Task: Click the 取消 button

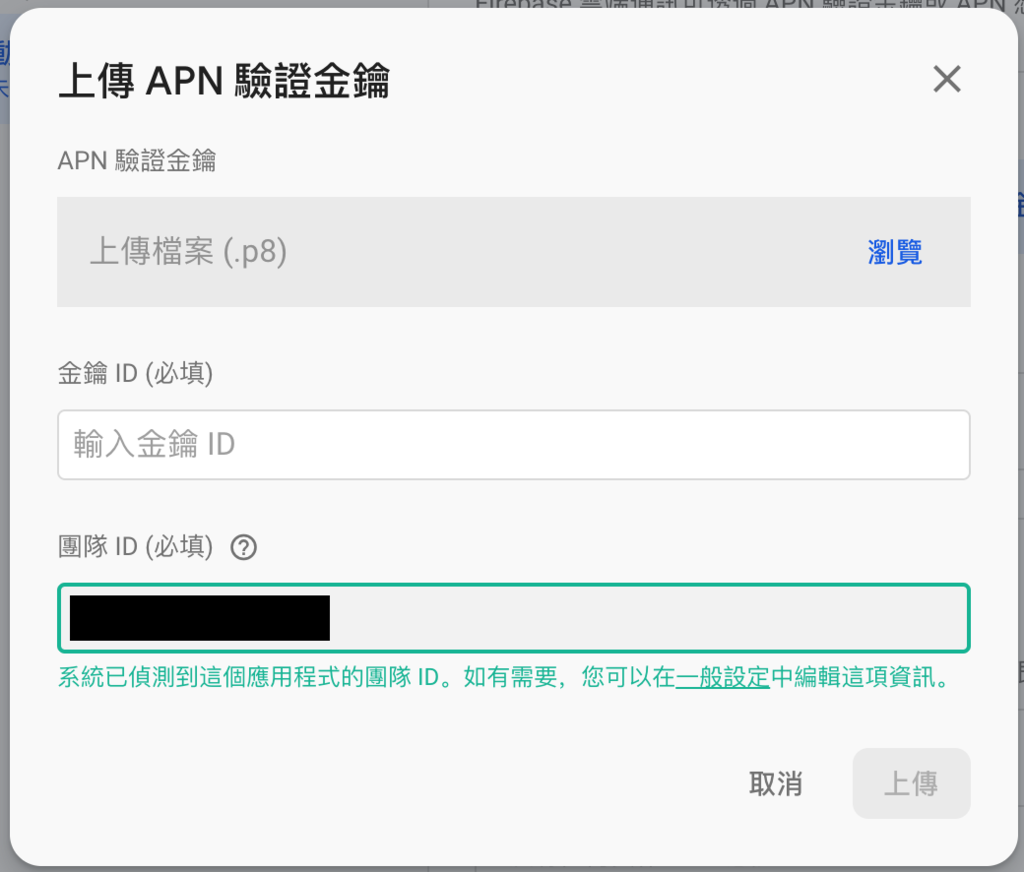Action: 775,784
